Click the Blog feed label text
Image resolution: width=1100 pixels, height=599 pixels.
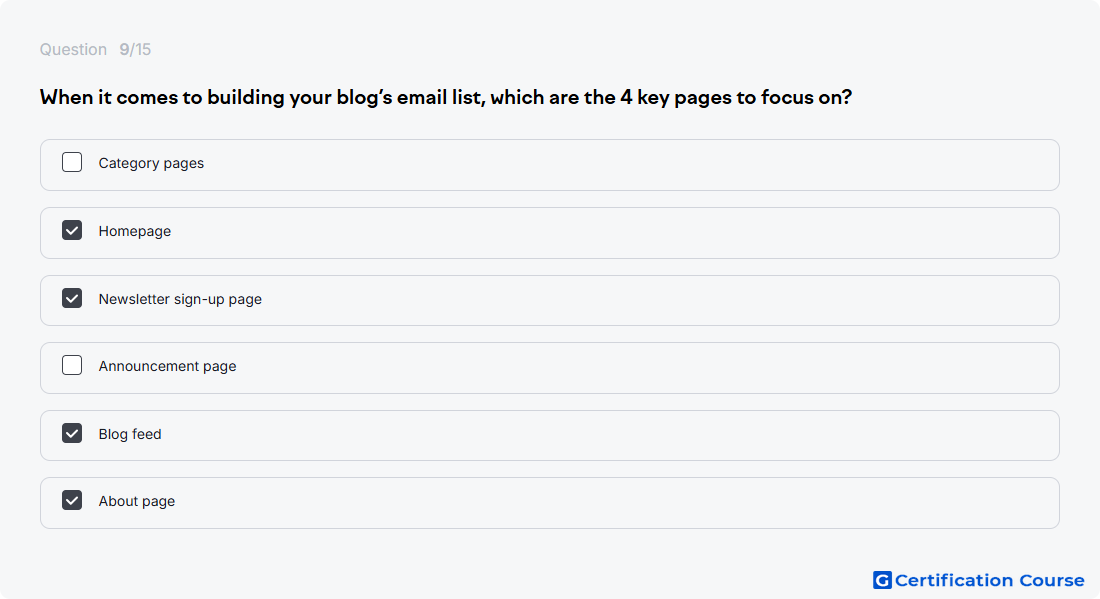coord(130,434)
